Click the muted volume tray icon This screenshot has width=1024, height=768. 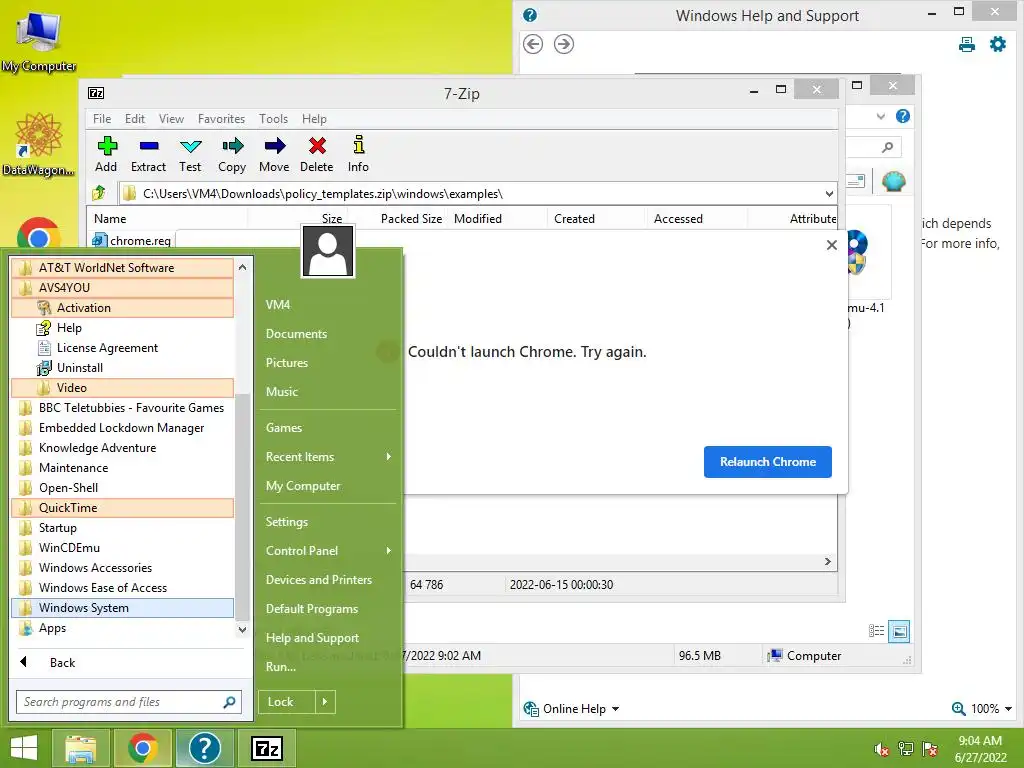[x=881, y=749]
